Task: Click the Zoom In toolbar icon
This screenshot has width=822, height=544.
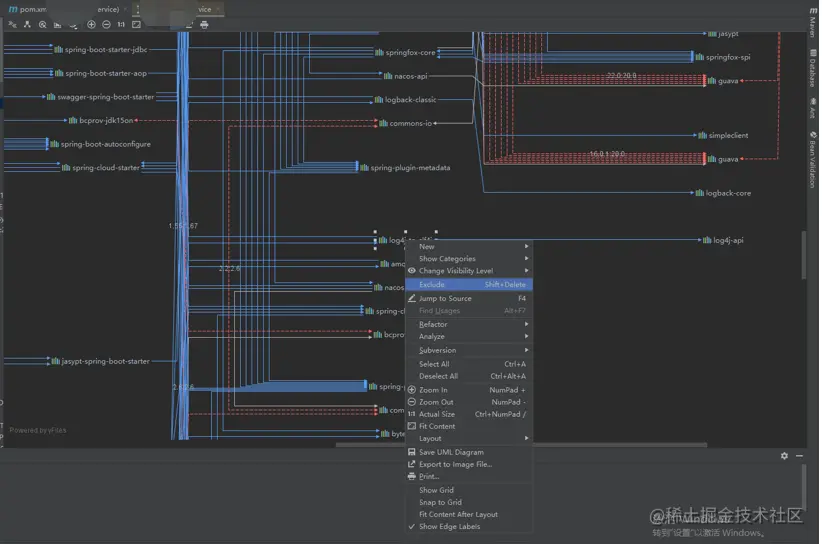Action: pyautogui.click(x=91, y=24)
